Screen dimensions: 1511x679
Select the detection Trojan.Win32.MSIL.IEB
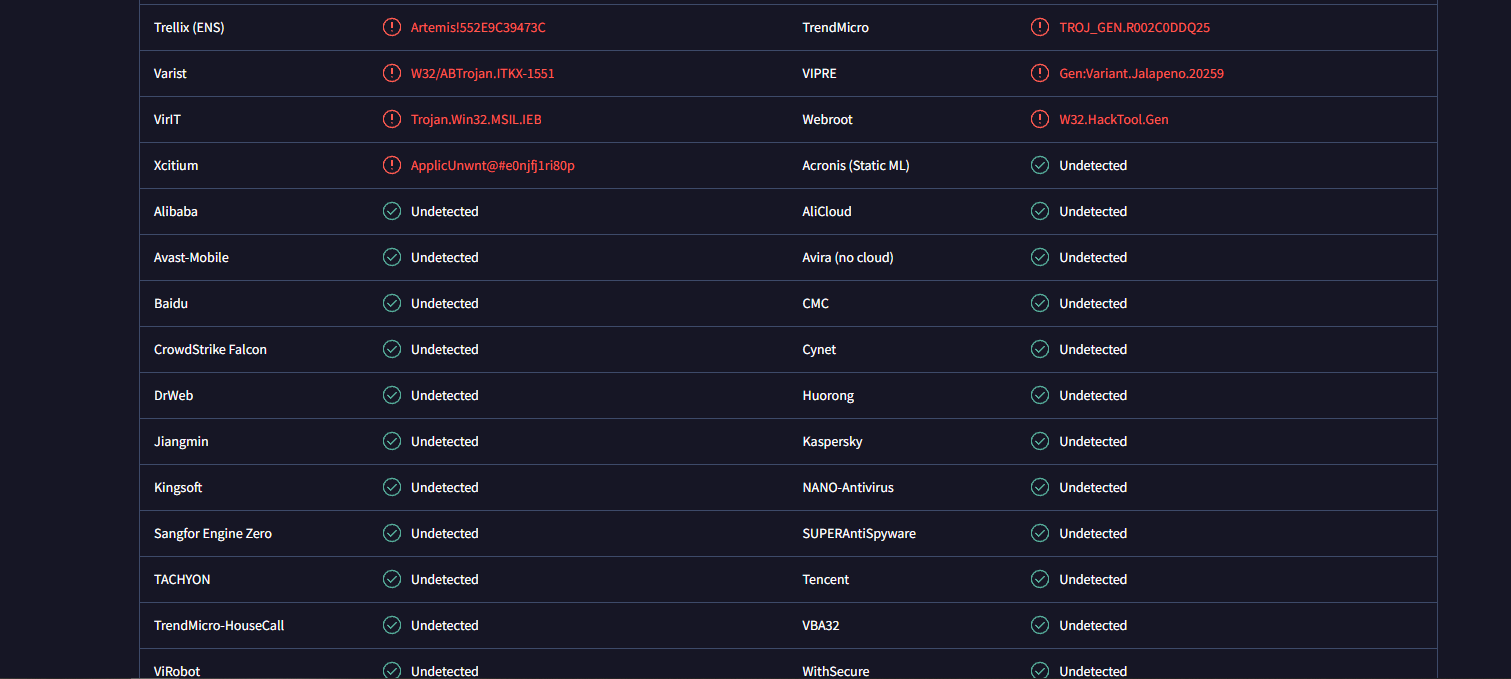pos(476,120)
